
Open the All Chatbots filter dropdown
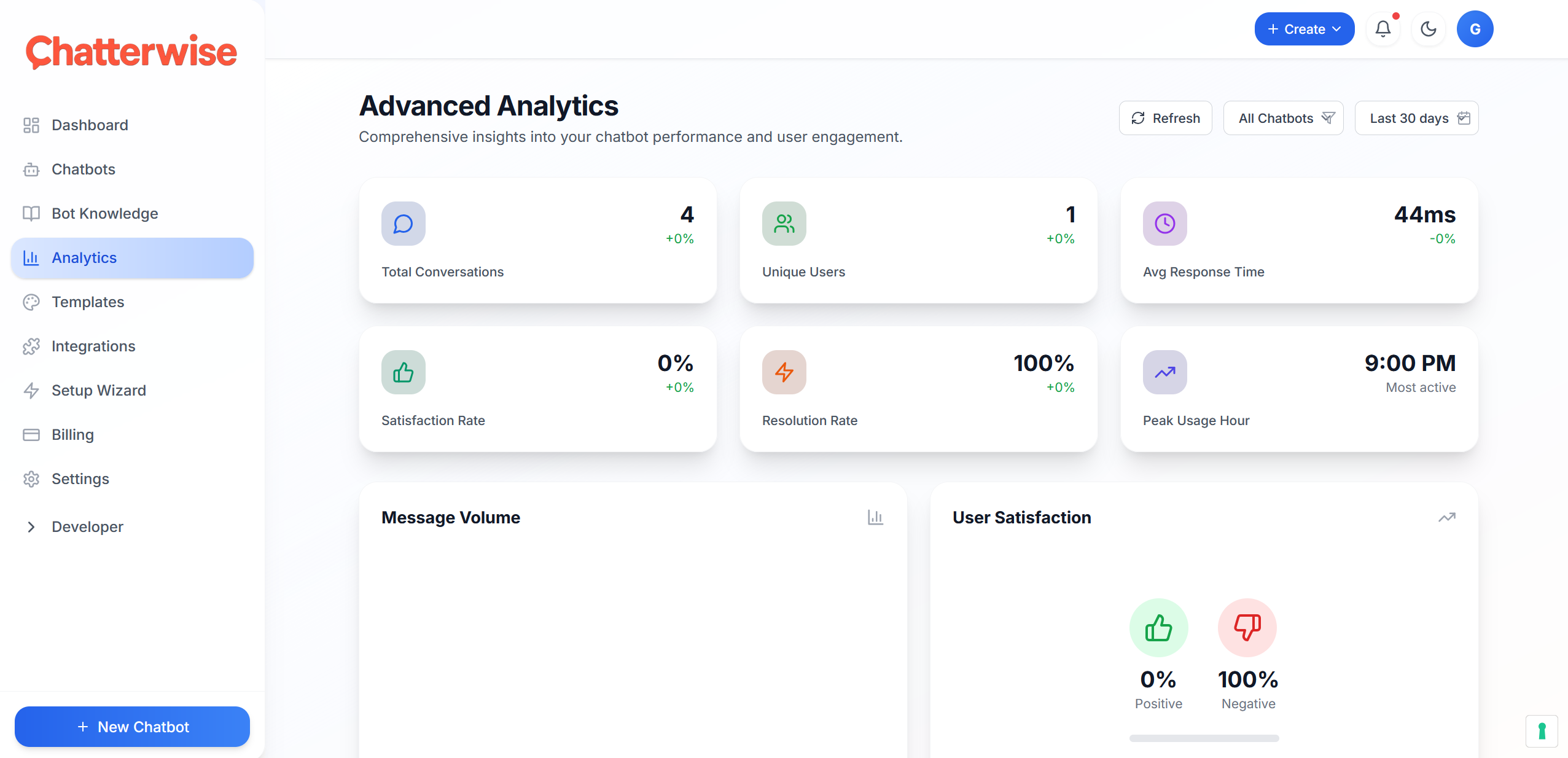point(1283,118)
